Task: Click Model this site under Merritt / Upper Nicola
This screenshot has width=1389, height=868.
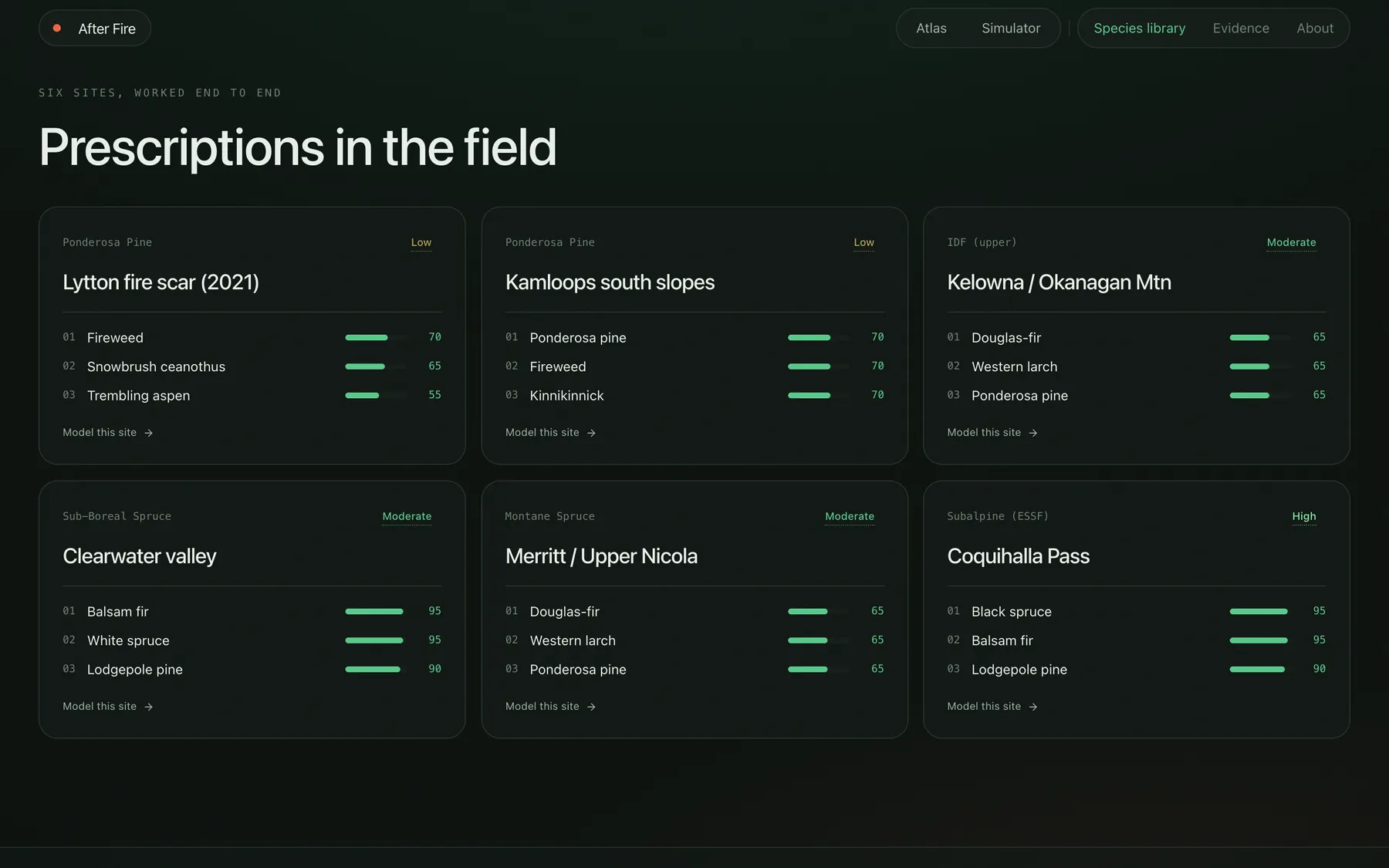Action: coord(551,707)
